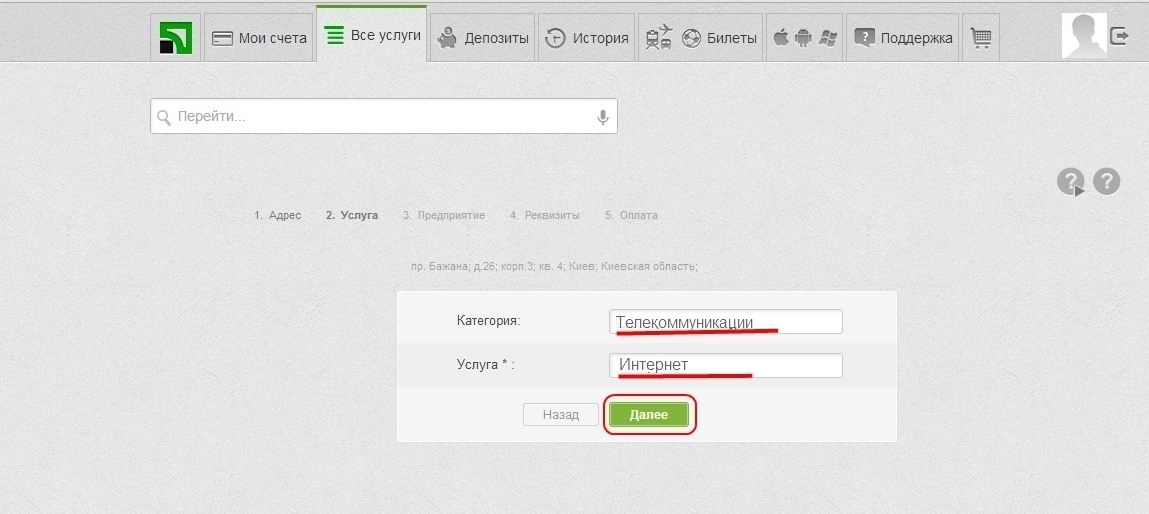Click the speech bubble Поддержка icon

click(865, 38)
